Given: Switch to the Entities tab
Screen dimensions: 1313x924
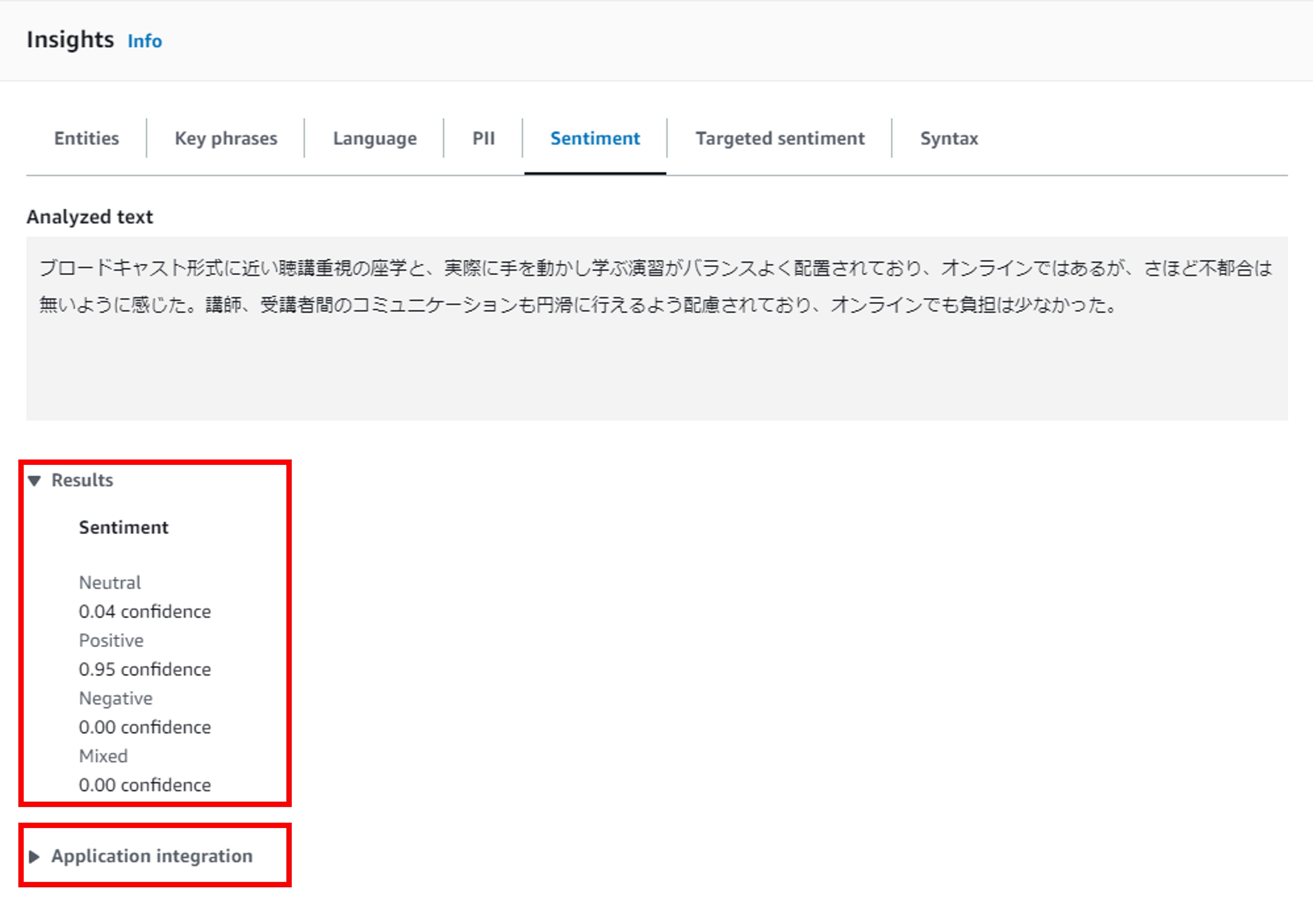Looking at the screenshot, I should point(86,138).
